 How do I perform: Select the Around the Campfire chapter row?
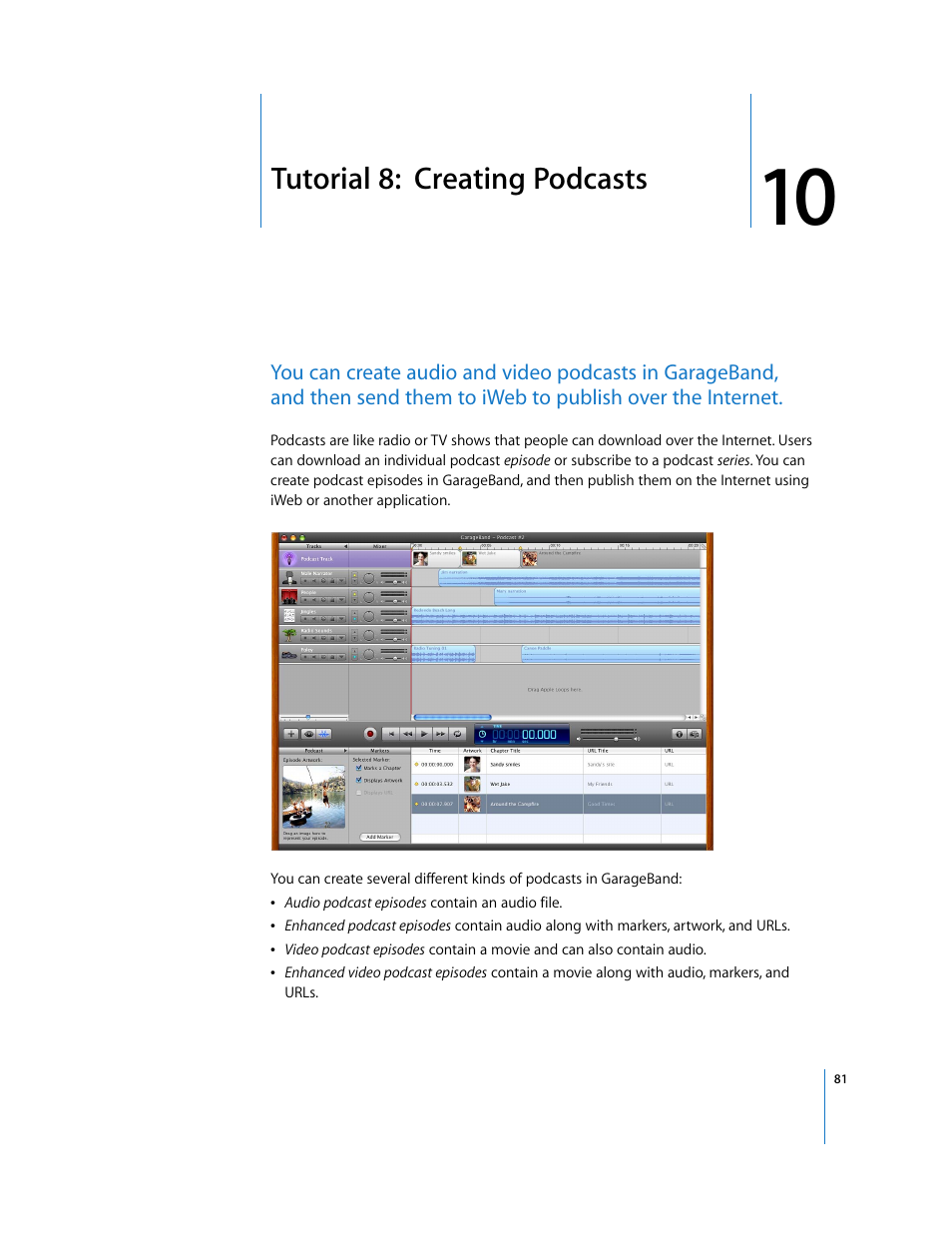coord(559,804)
